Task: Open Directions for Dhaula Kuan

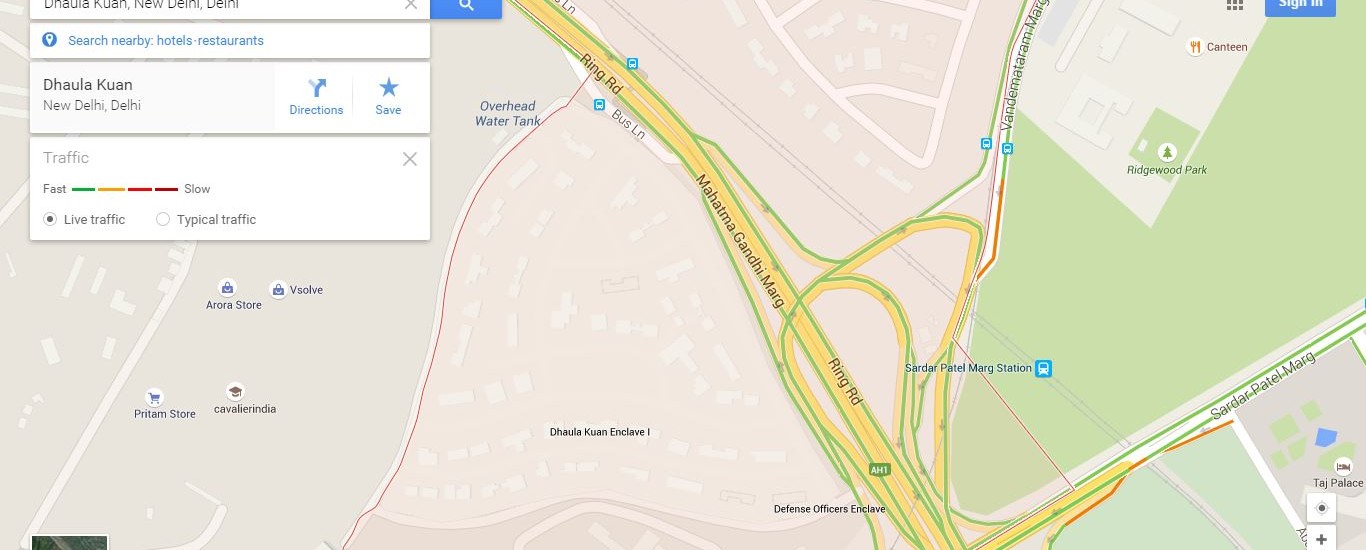Action: [316, 97]
